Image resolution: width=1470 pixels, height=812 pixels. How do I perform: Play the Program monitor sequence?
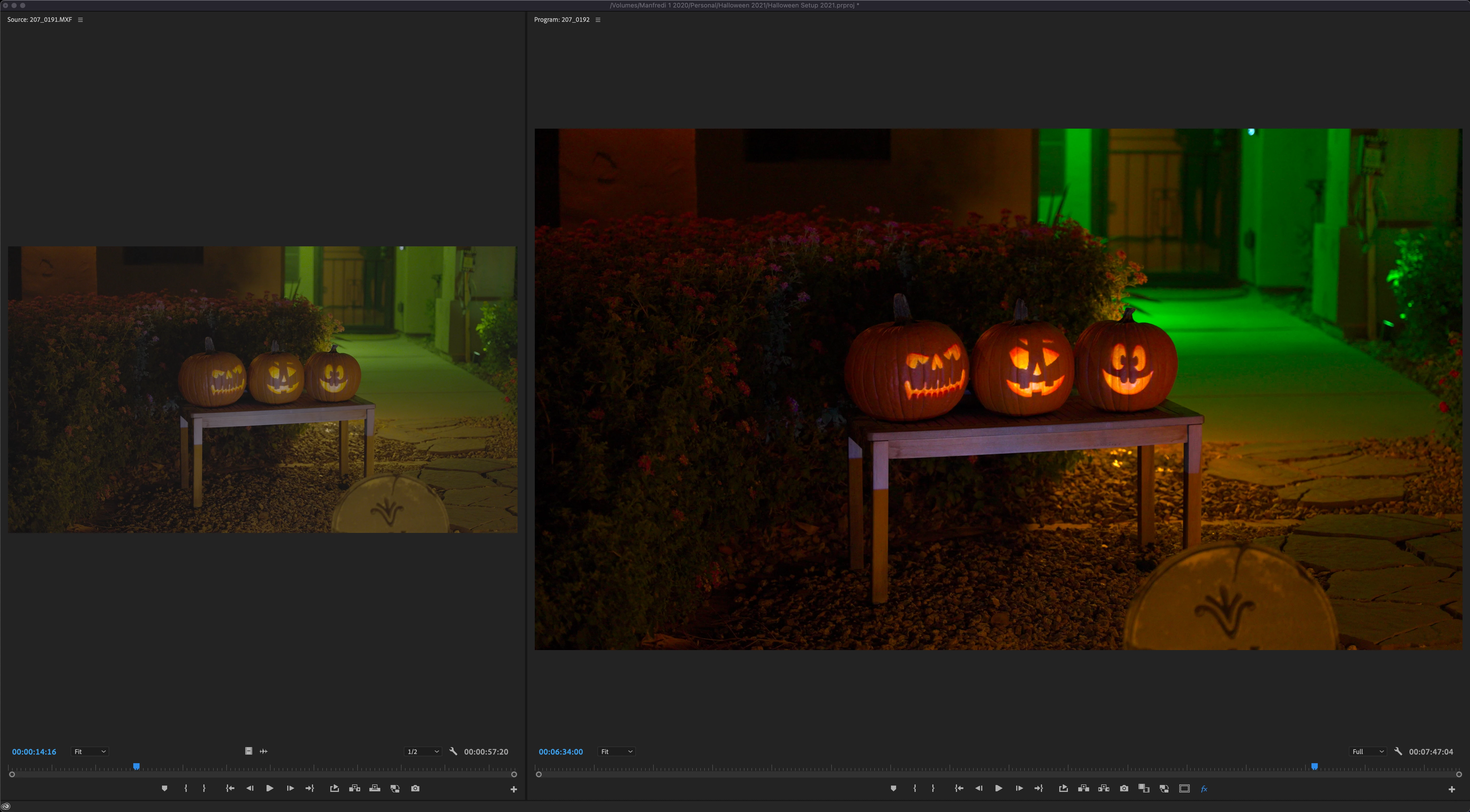[x=998, y=788]
